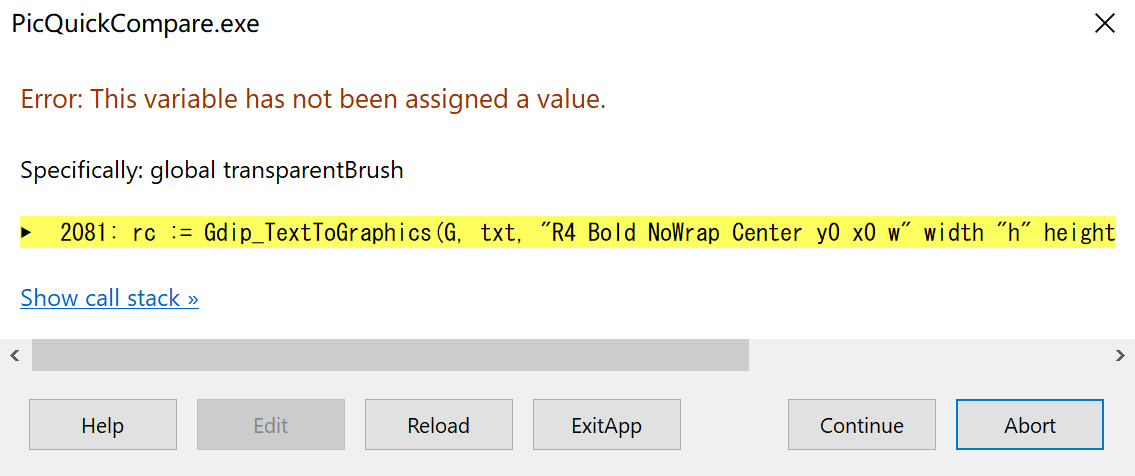
Task: Click the arrow marker before line 2081
Action: coord(26,233)
